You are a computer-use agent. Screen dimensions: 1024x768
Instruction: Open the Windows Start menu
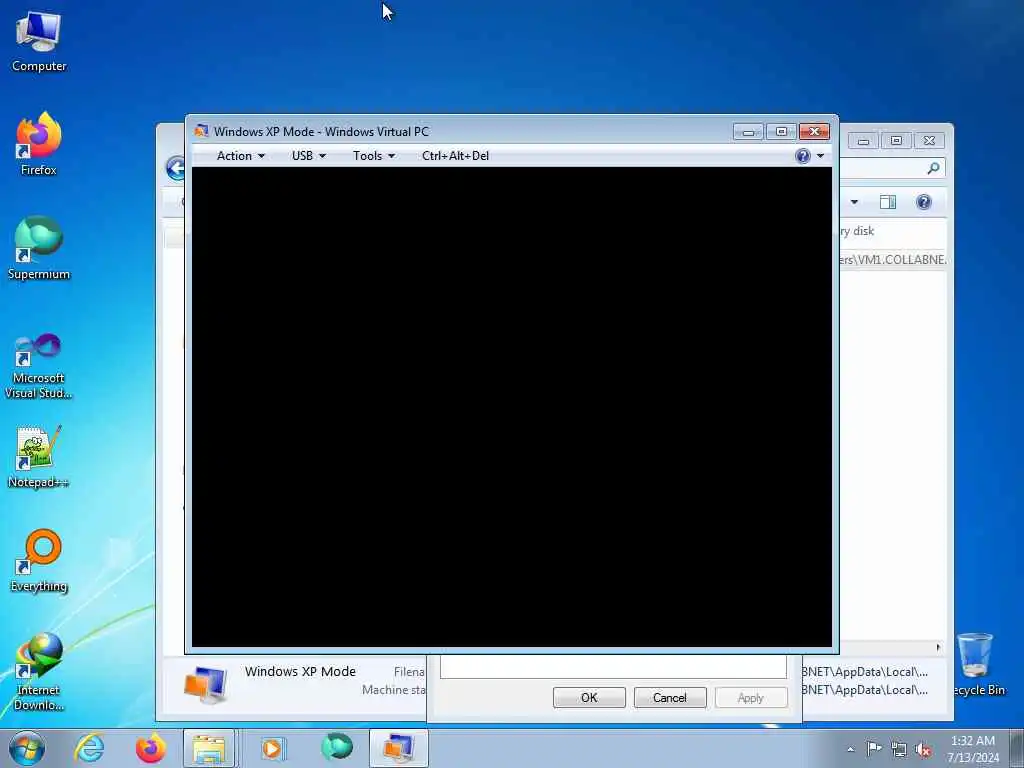pos(26,748)
